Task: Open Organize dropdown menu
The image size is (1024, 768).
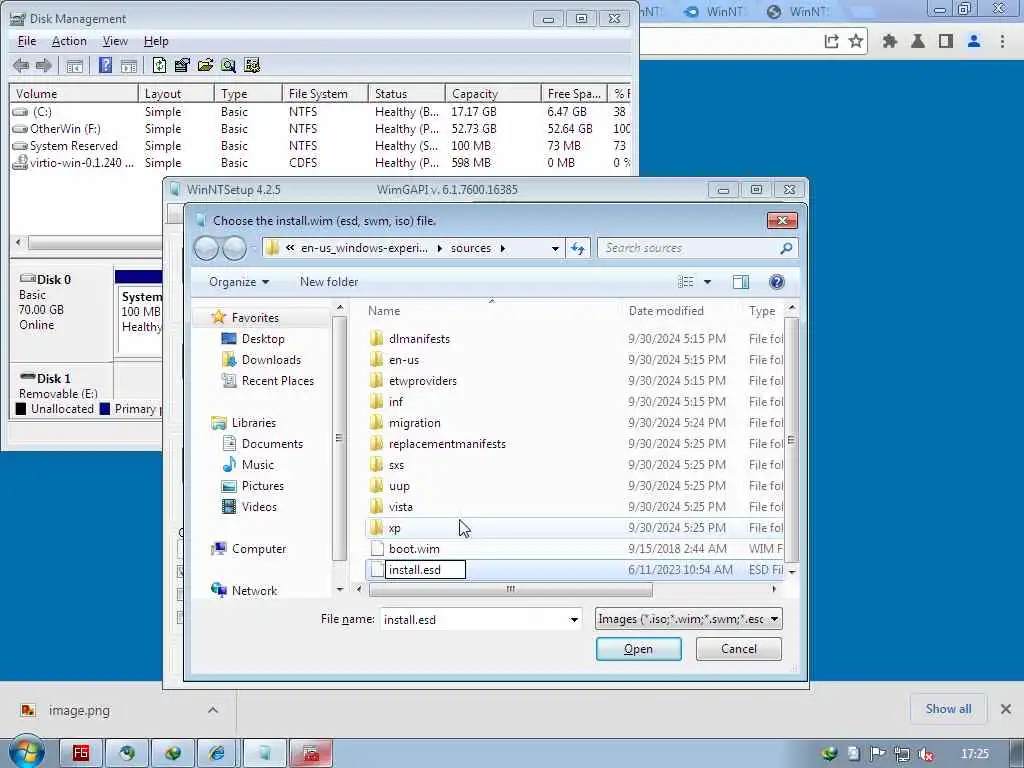Action: pyautogui.click(x=239, y=282)
